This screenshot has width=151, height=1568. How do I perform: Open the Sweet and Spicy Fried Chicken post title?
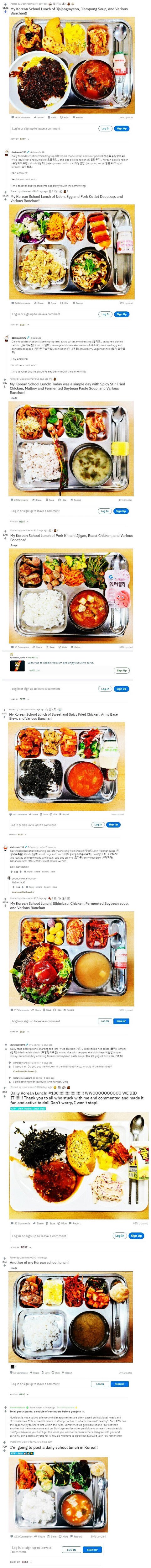pyautogui.click(x=64, y=717)
